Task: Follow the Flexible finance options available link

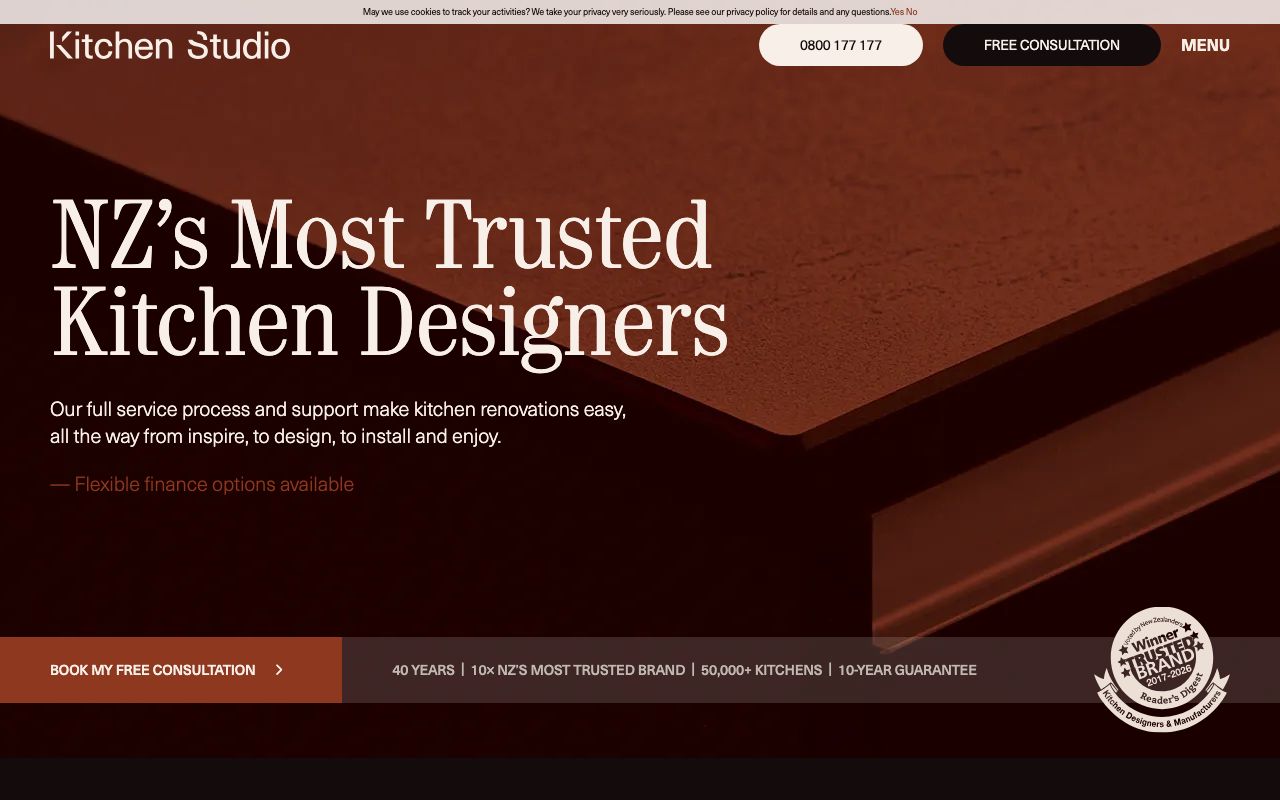Action: click(202, 484)
